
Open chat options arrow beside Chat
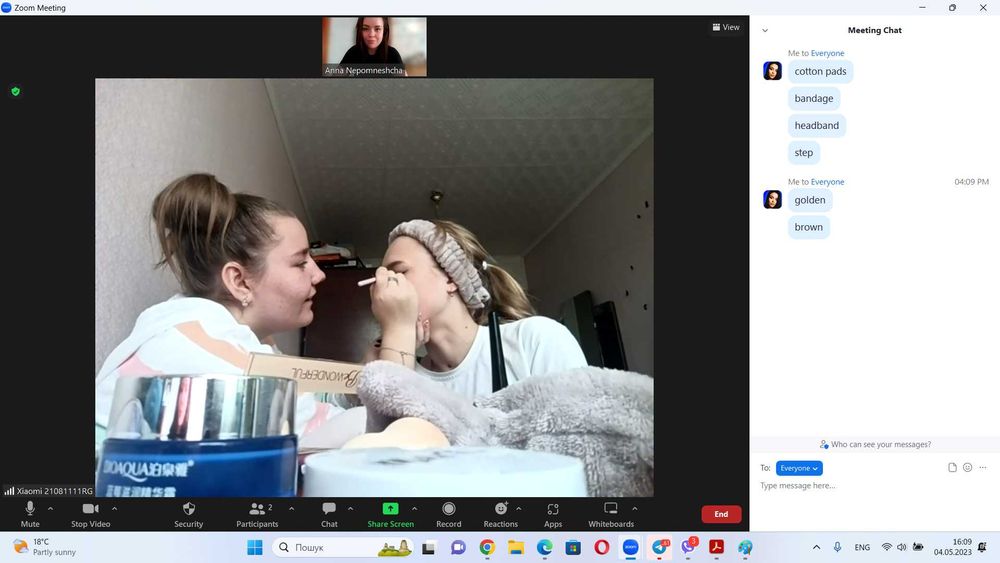[x=350, y=509]
